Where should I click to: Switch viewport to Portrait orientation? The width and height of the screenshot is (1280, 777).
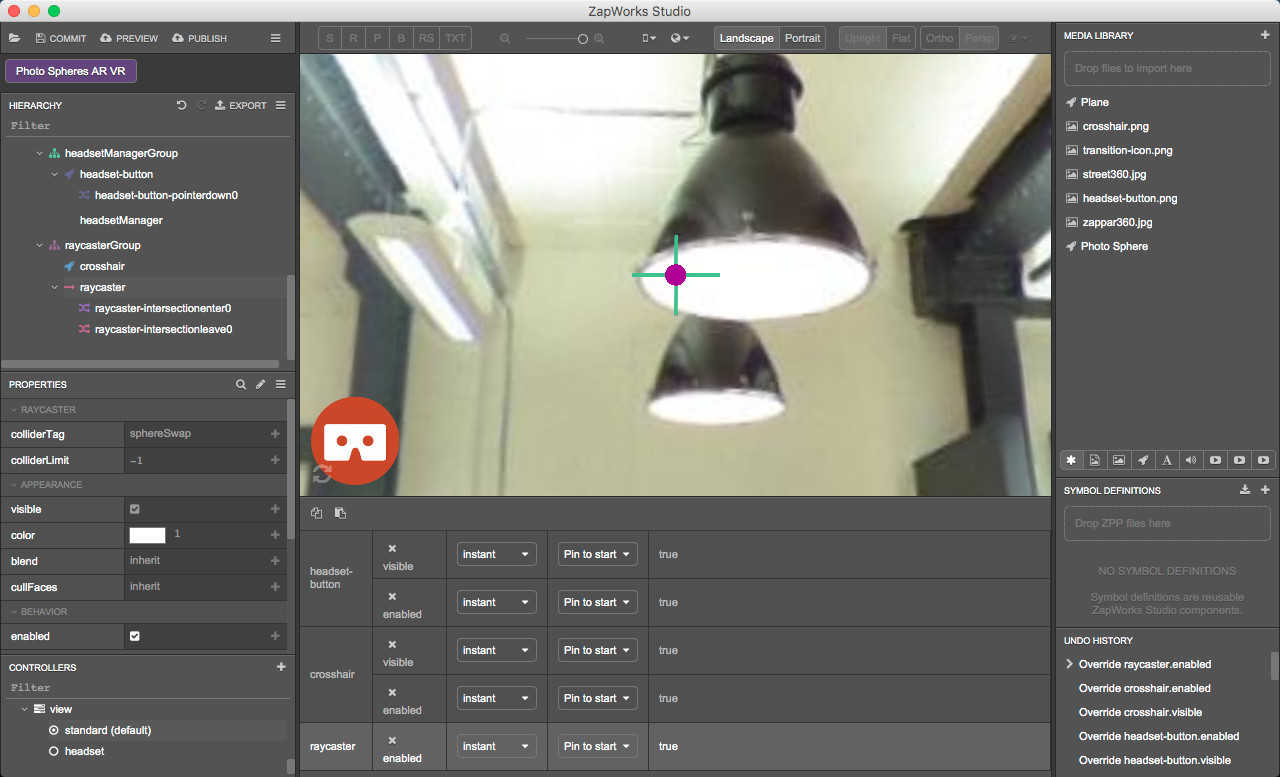click(802, 38)
